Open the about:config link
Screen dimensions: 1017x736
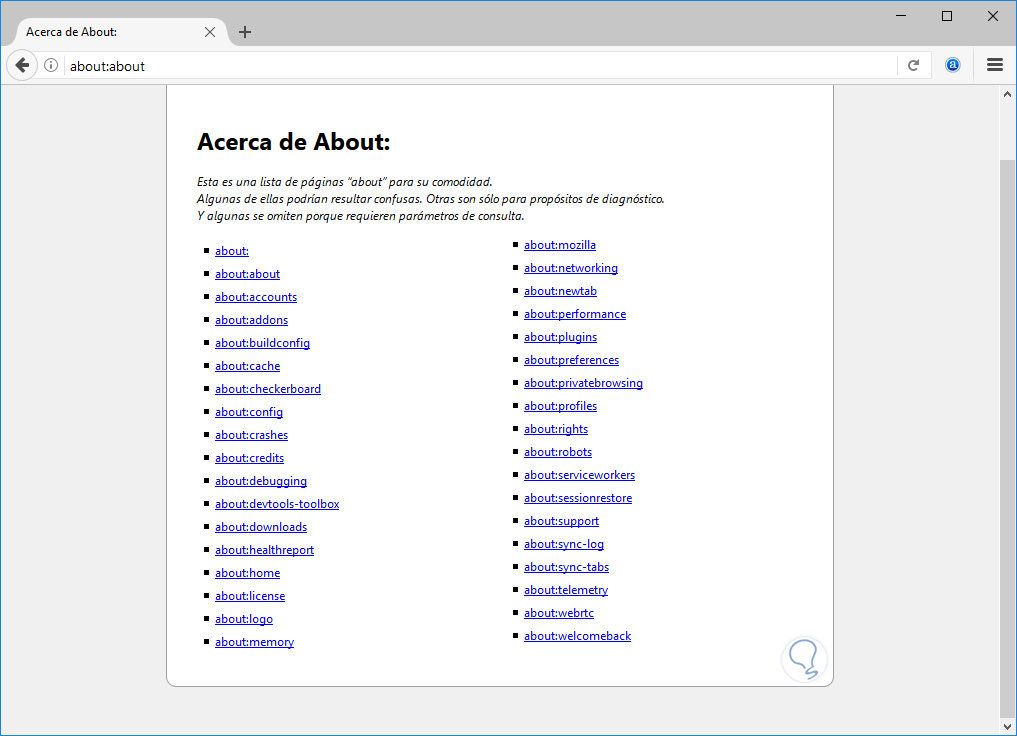(248, 412)
